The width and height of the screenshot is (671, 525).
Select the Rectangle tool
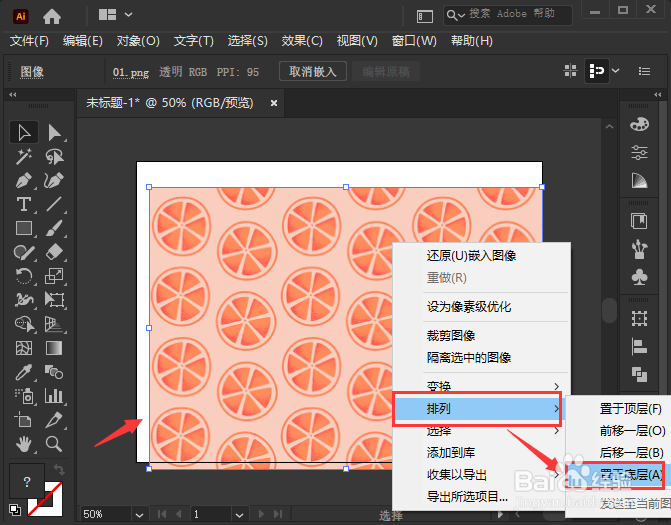point(24,228)
